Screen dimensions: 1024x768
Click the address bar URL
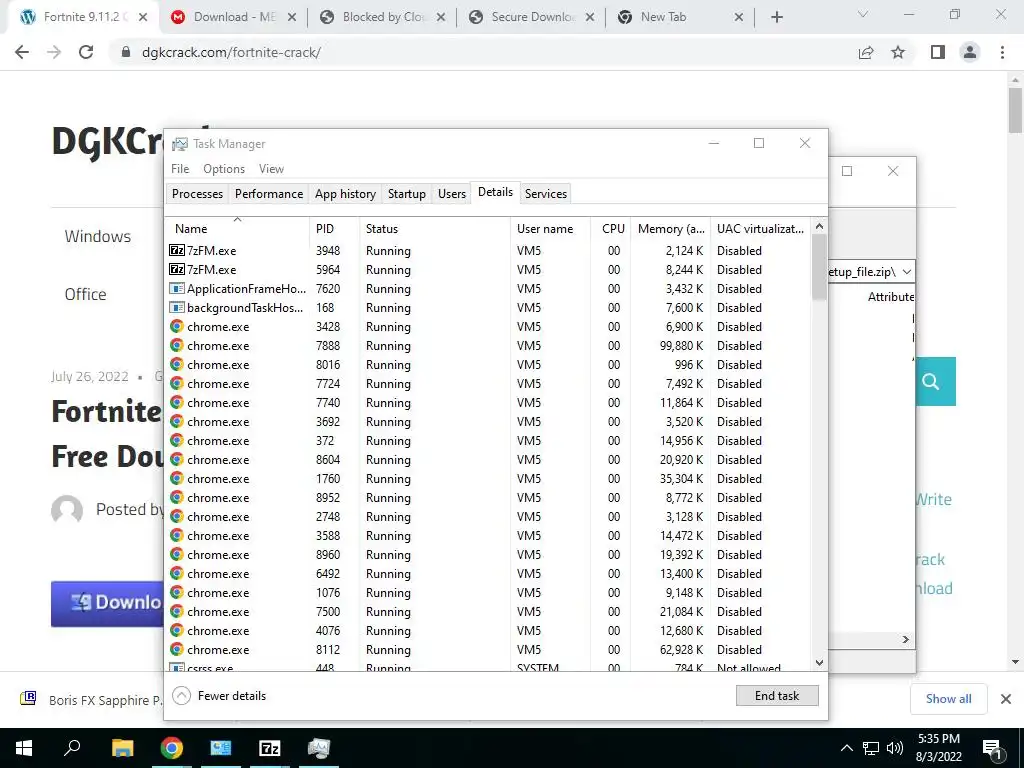click(231, 52)
